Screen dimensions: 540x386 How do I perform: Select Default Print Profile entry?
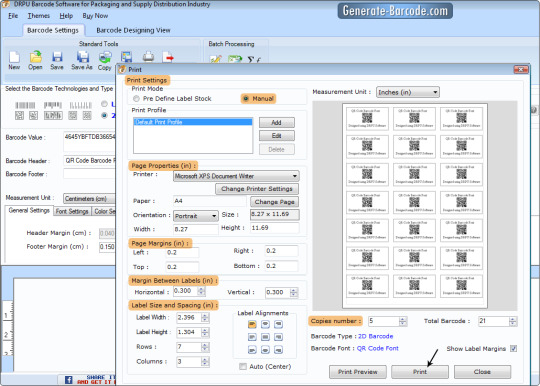pyautogui.click(x=193, y=122)
